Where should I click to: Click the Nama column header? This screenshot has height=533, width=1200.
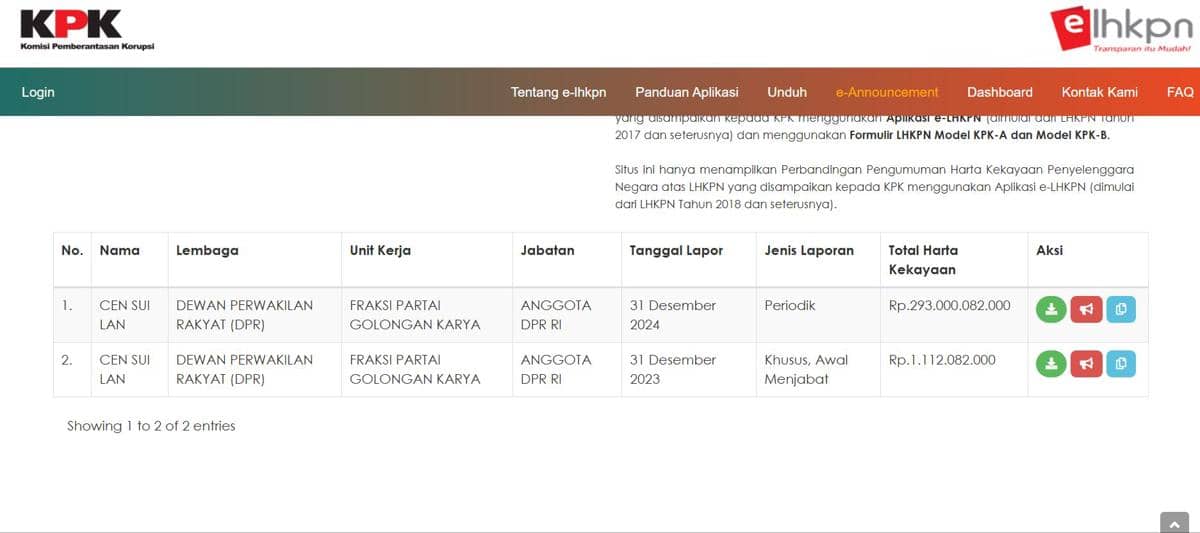pos(120,250)
